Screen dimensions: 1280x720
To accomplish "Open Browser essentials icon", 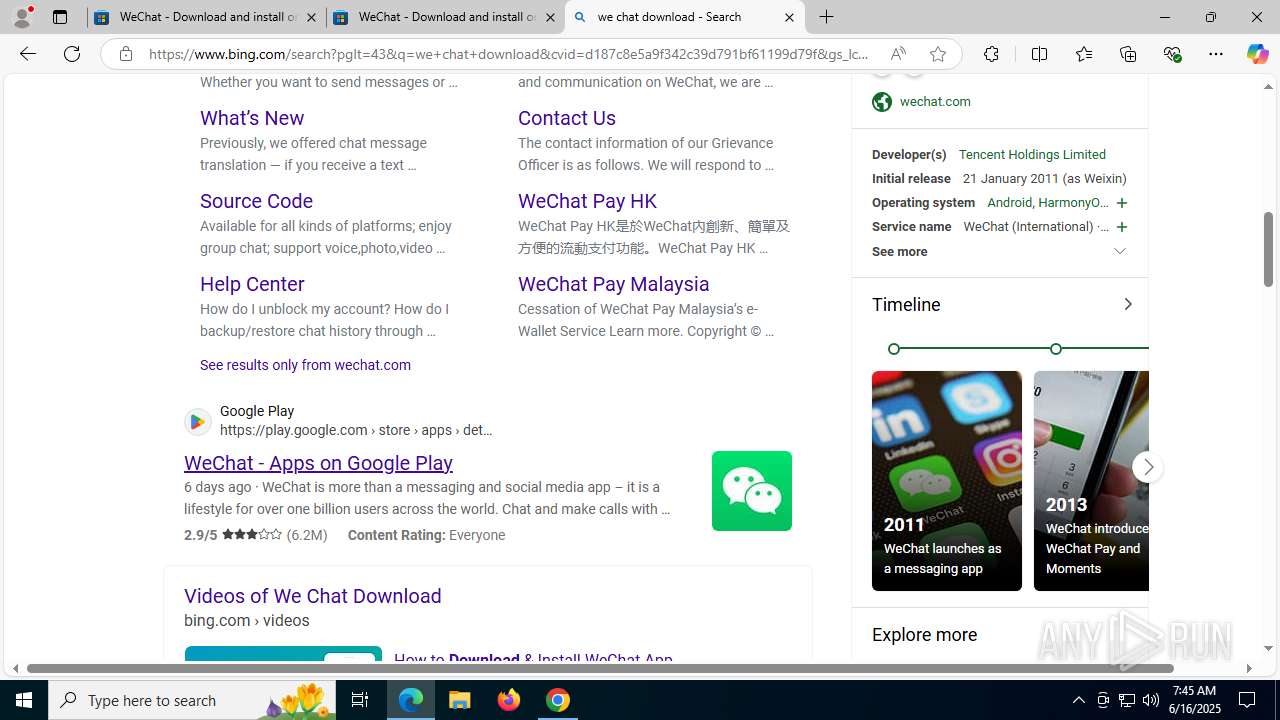I will click(x=1172, y=54).
